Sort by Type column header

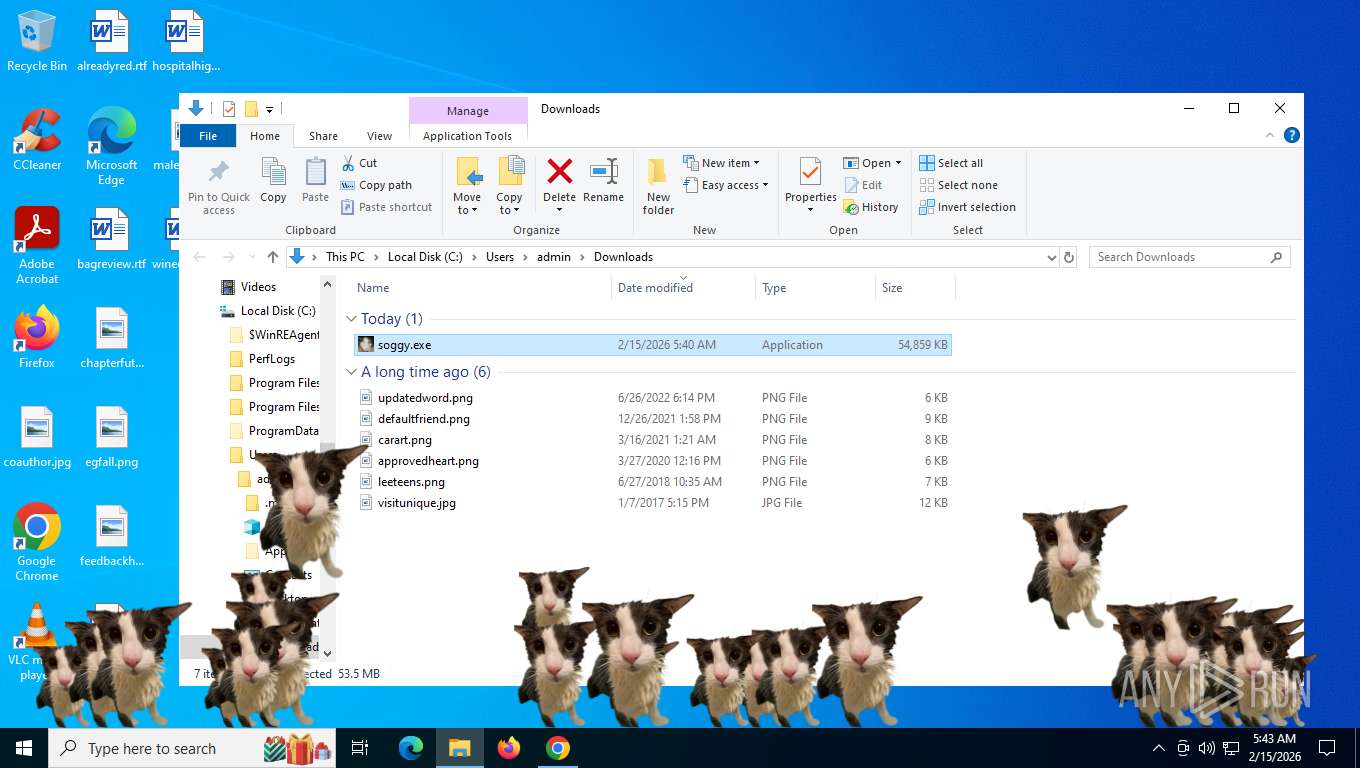pos(815,288)
